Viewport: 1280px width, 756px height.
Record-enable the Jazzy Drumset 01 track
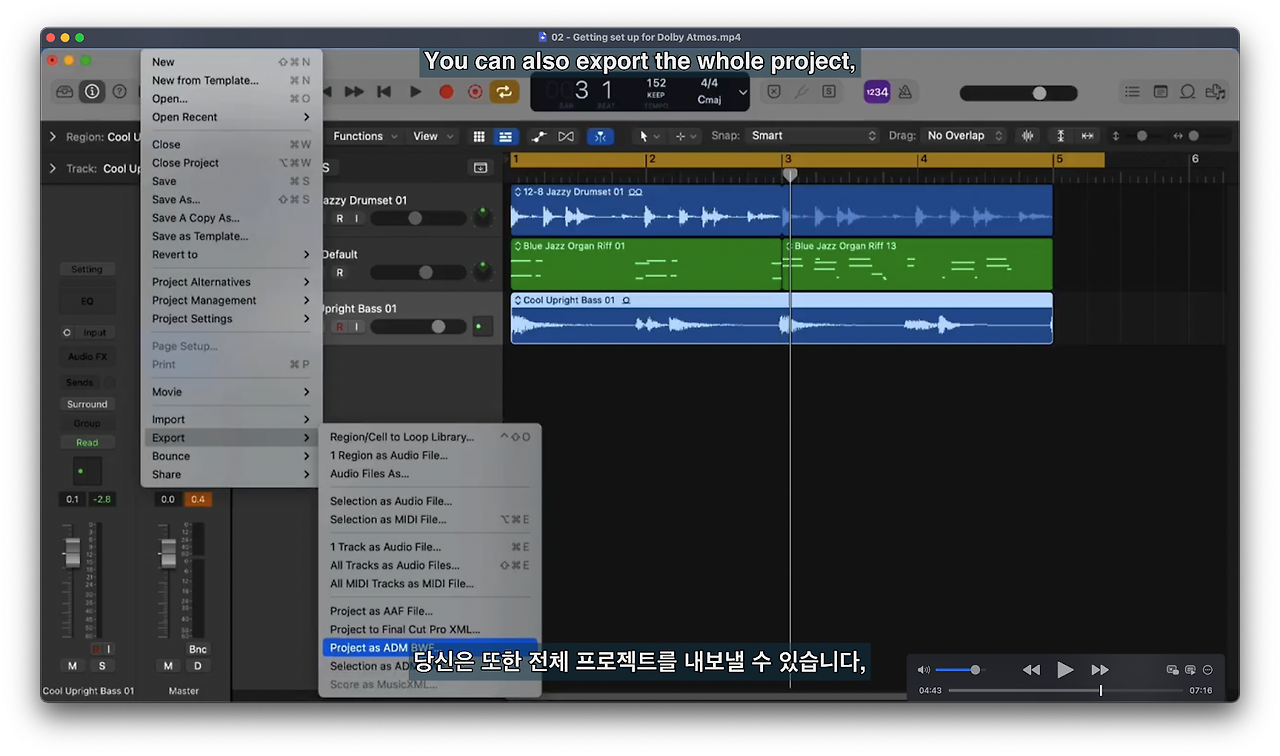[x=339, y=218]
